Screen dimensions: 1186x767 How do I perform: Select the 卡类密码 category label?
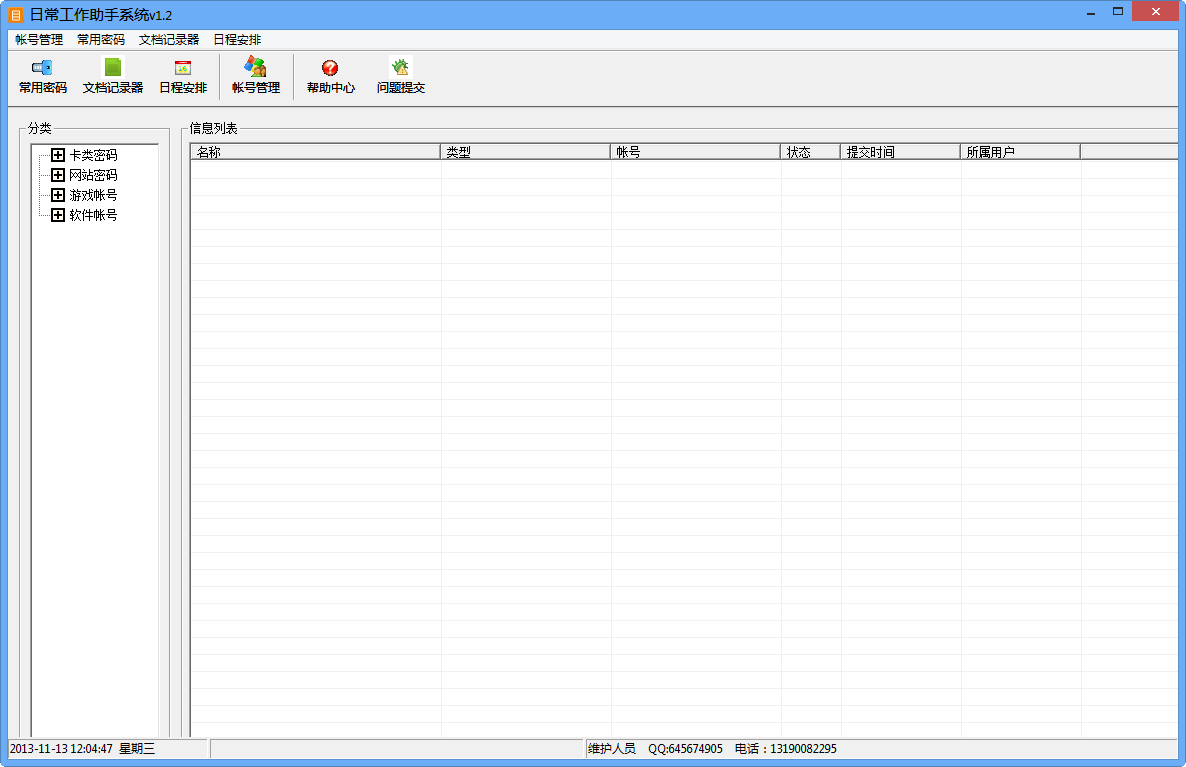tap(93, 155)
